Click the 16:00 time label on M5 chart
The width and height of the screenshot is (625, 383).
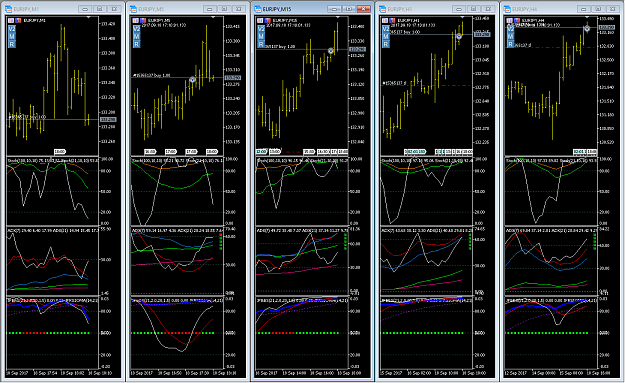(x=150, y=151)
